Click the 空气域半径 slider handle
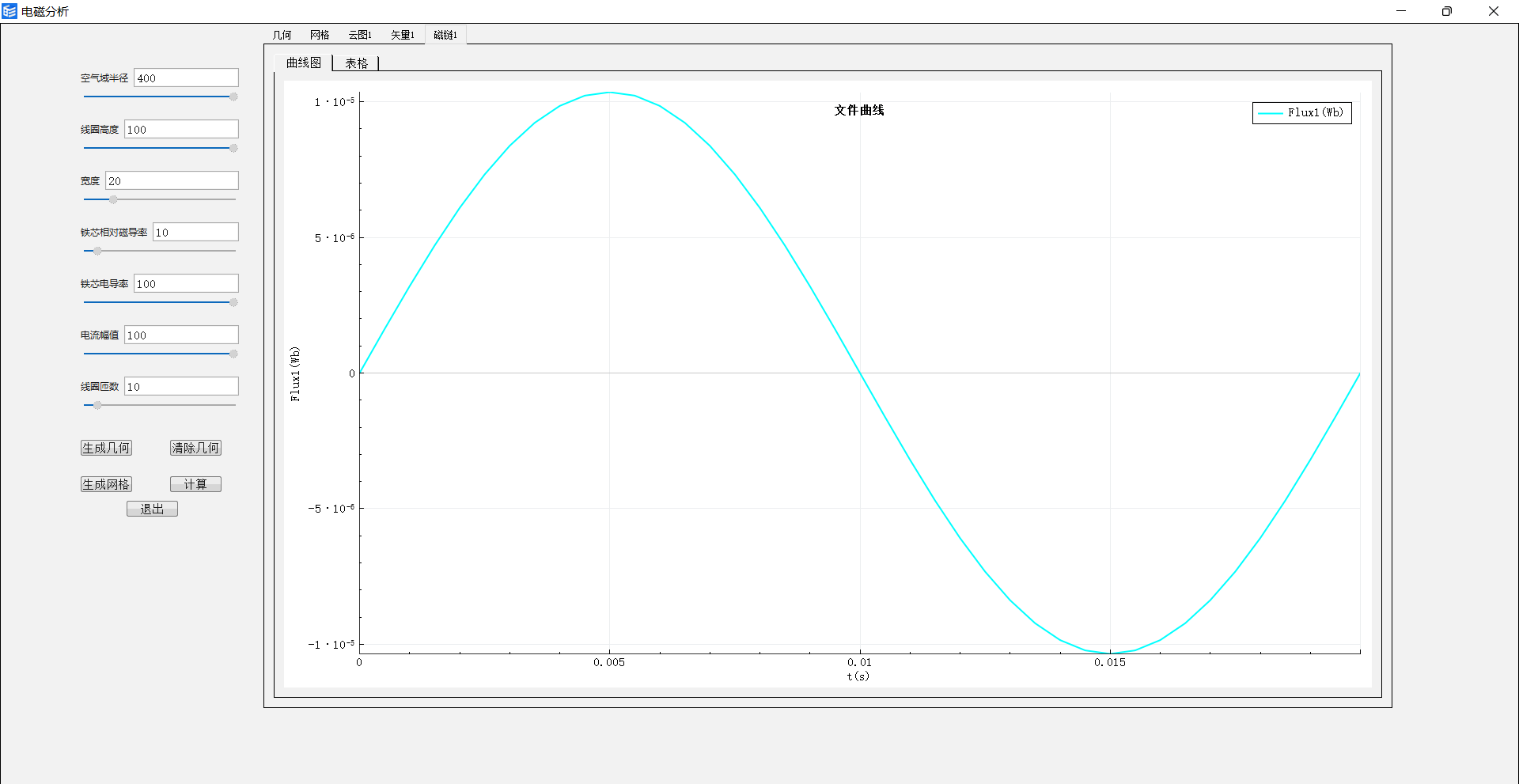This screenshot has width=1519, height=784. click(233, 97)
